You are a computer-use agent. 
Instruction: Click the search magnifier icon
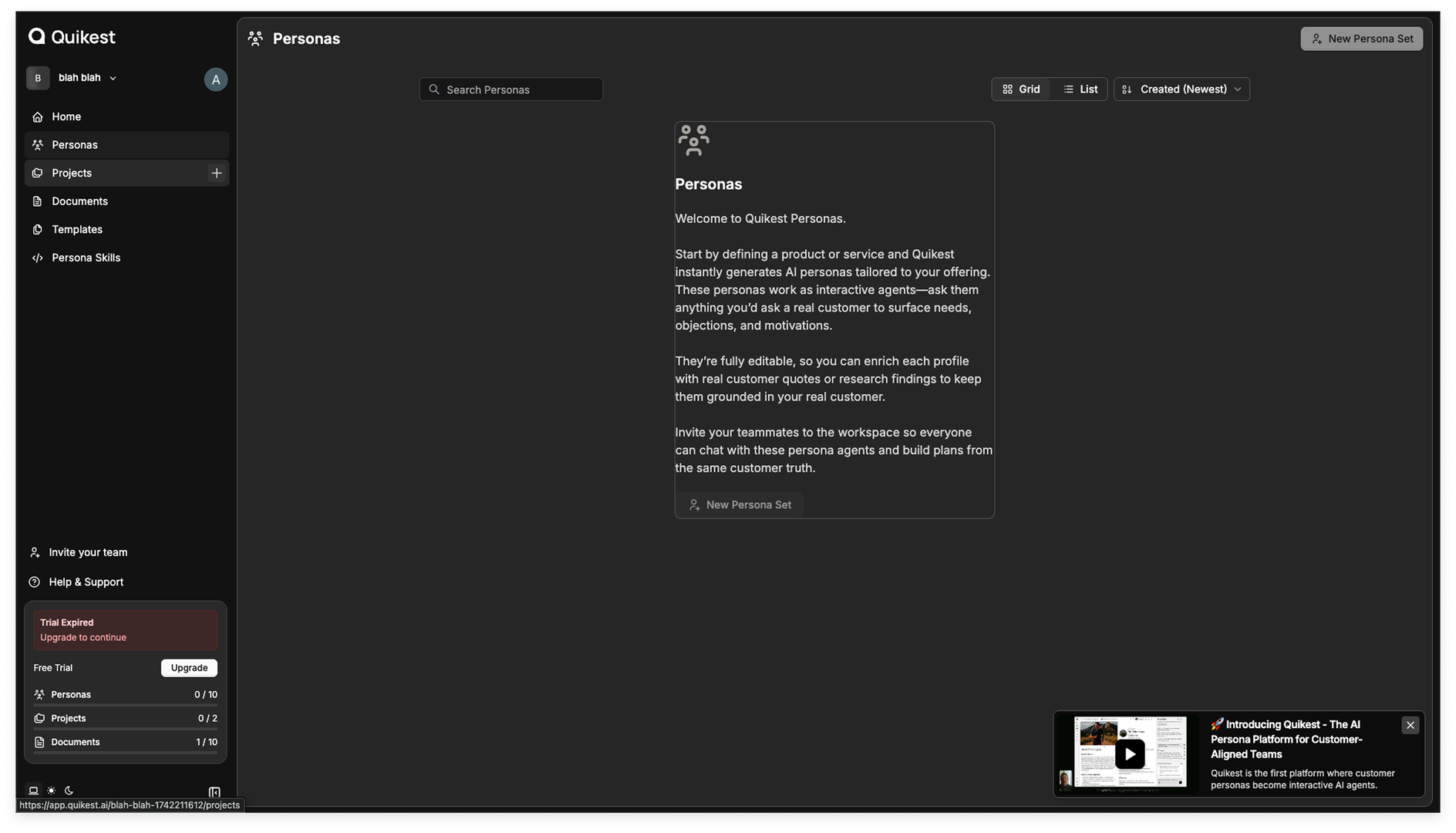(x=434, y=89)
